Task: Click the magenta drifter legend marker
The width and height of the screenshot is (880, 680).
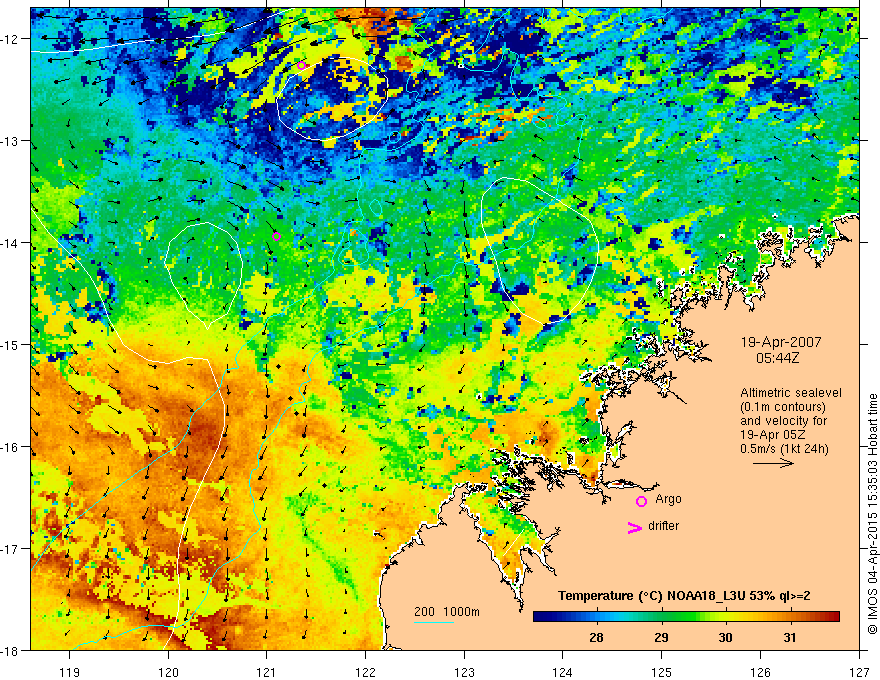Action: [x=635, y=527]
